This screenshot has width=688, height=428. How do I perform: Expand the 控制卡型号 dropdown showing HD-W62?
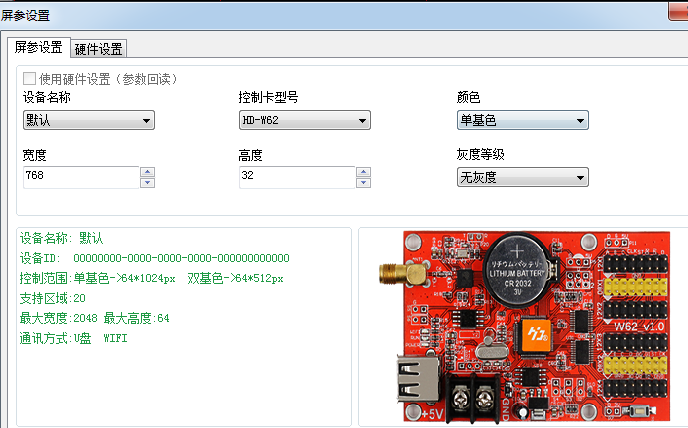304,121
